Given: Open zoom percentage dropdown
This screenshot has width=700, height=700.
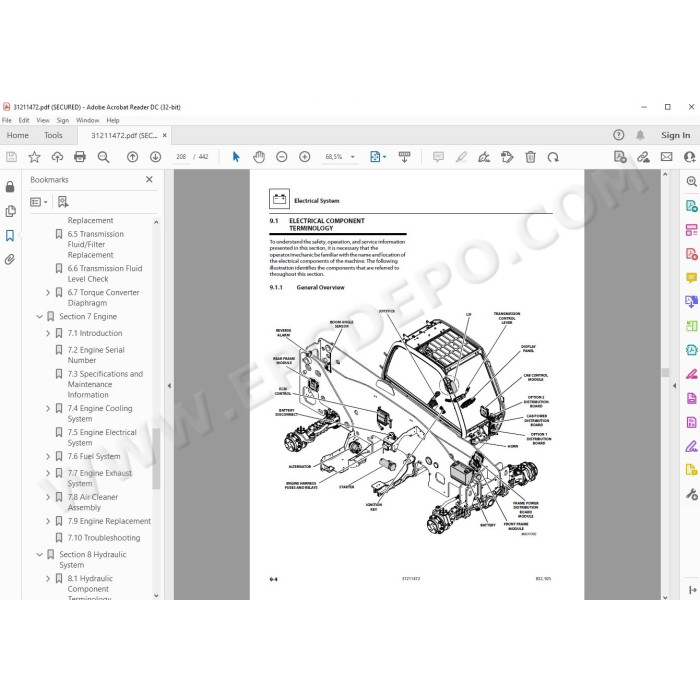Looking at the screenshot, I should click(x=353, y=157).
